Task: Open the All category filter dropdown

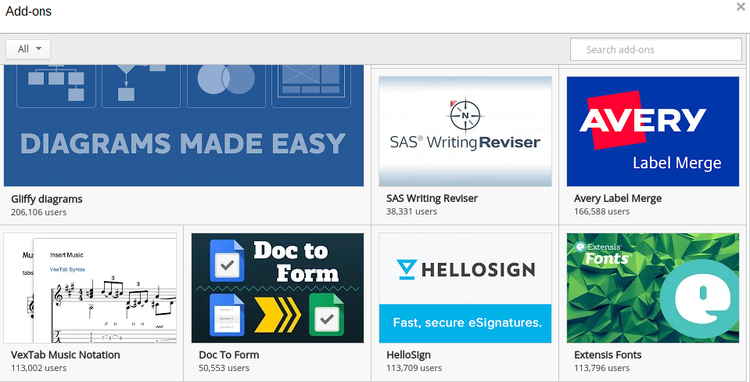Action: (28, 49)
